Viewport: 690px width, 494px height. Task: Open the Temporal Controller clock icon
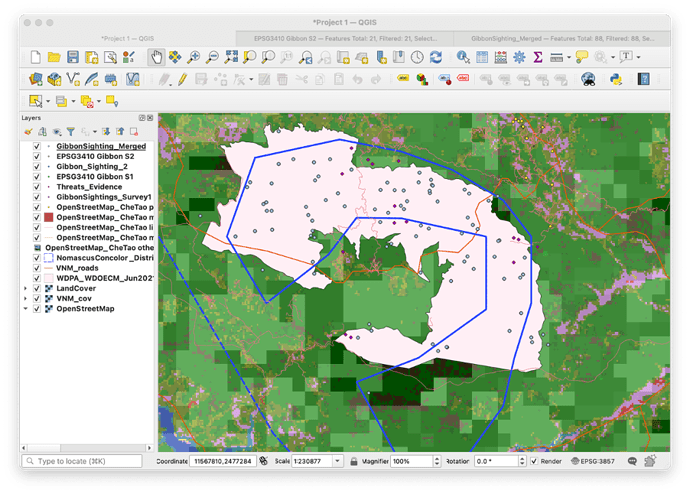coord(417,57)
